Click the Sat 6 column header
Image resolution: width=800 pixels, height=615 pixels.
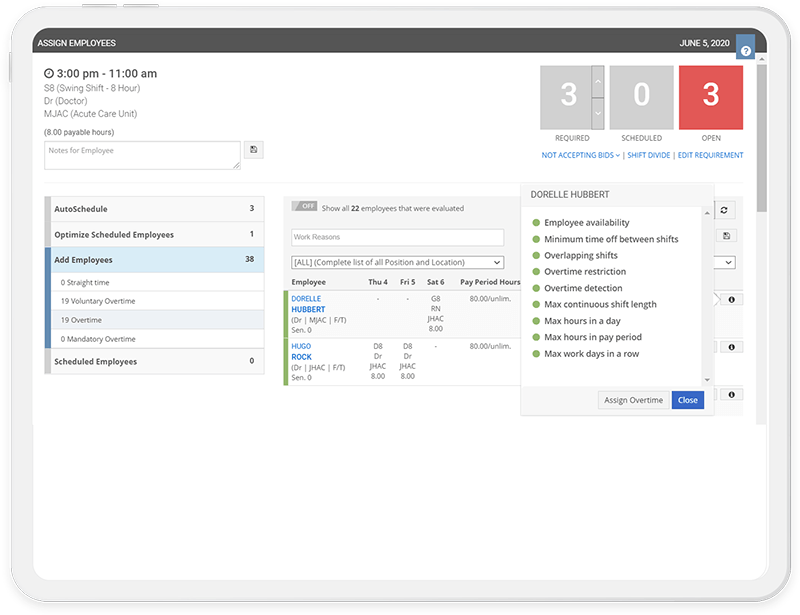435,282
